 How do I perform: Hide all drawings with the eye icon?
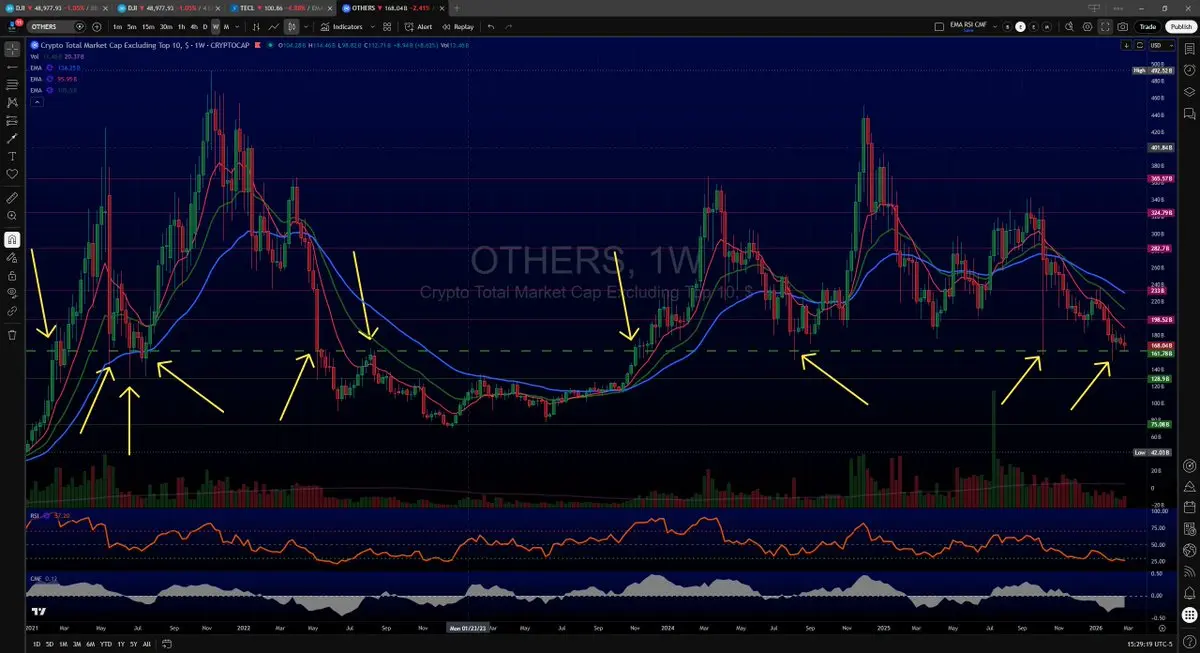12,293
